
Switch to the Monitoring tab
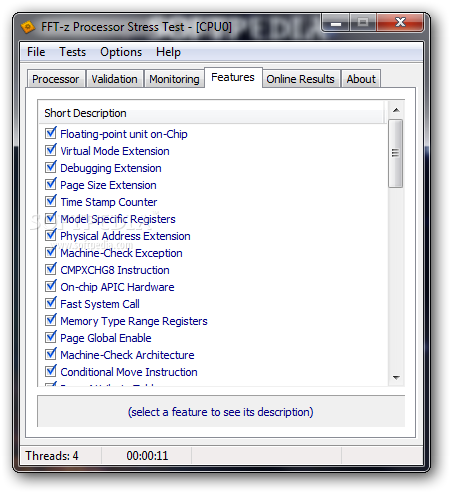pyautogui.click(x=174, y=79)
